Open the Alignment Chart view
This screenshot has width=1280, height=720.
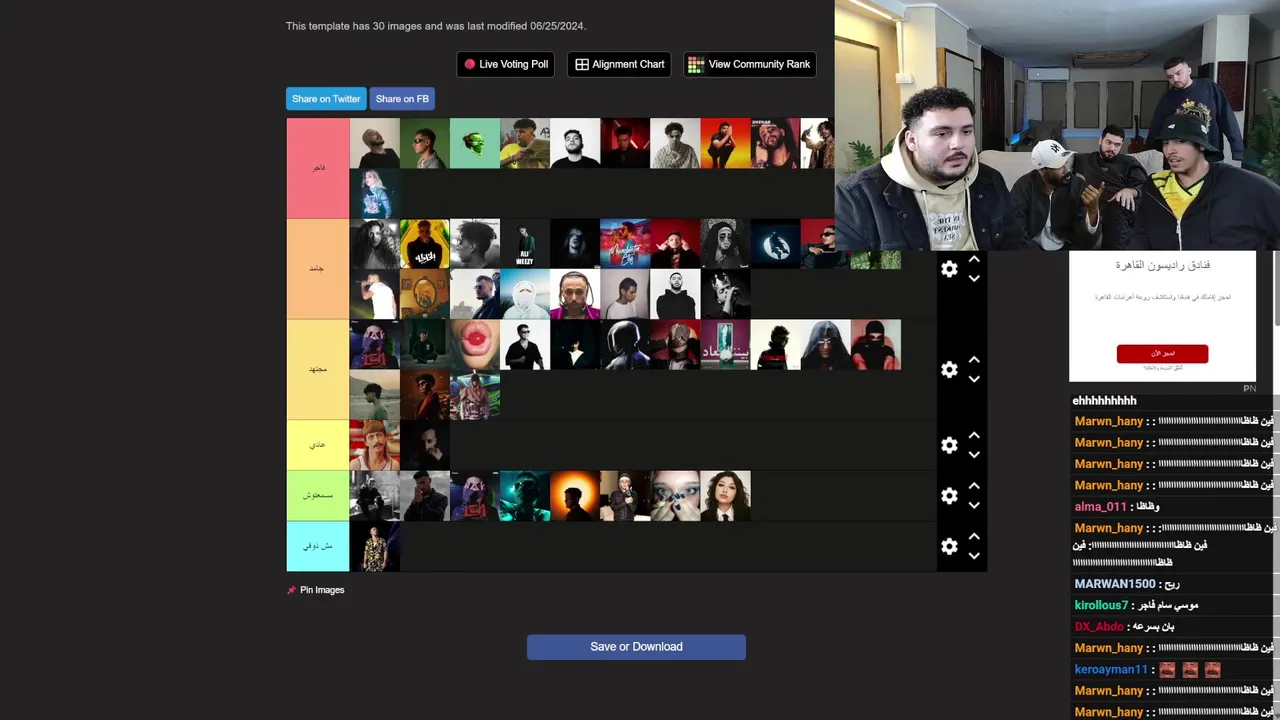619,64
